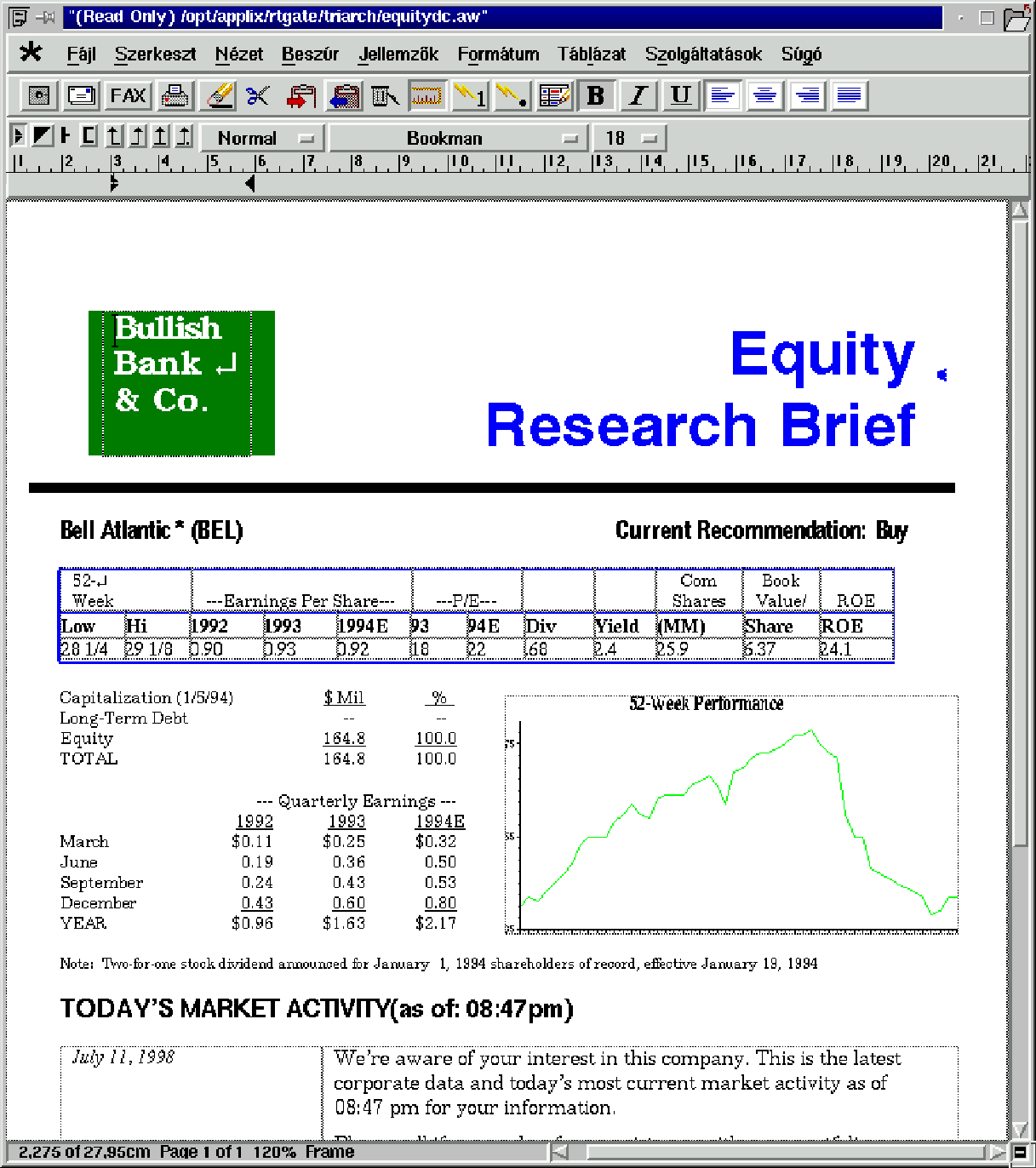Click the table columns tool icon
1036x1168 pixels.
(385, 95)
